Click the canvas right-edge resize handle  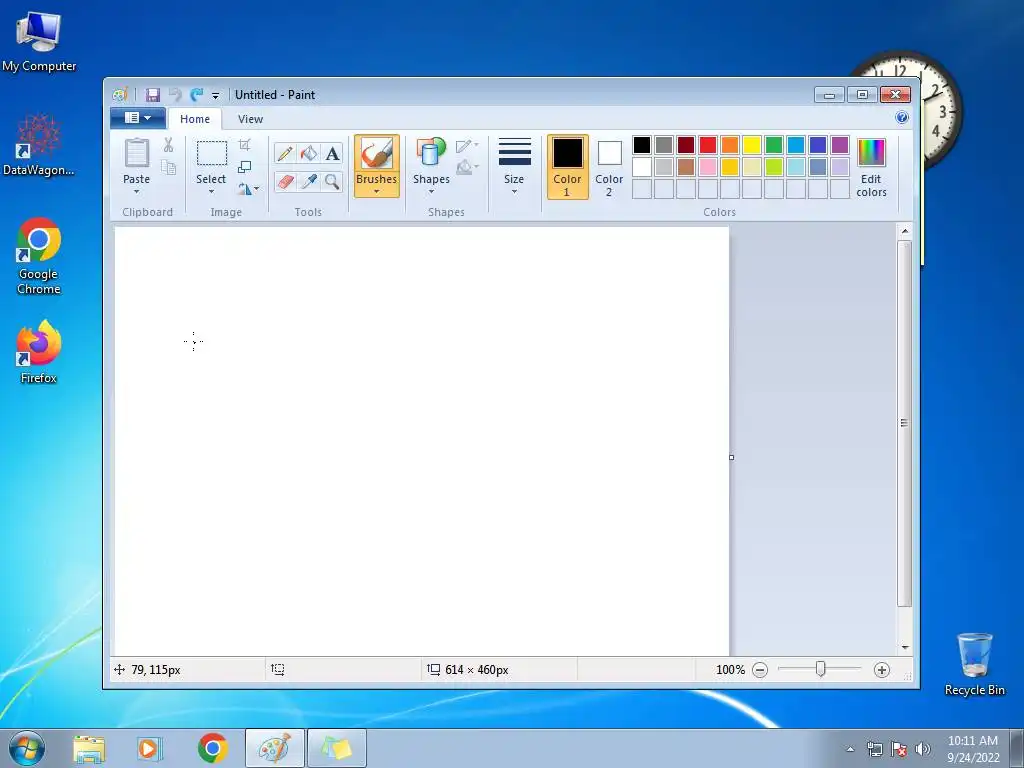[731, 457]
